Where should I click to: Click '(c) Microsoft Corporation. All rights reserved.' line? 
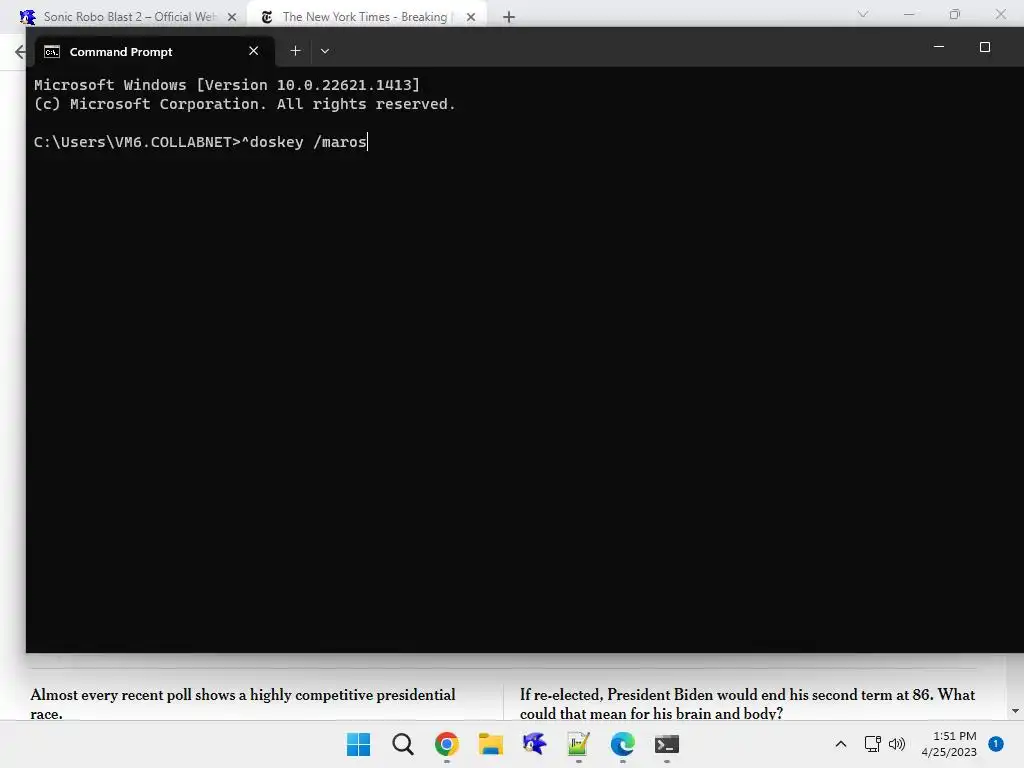point(244,104)
